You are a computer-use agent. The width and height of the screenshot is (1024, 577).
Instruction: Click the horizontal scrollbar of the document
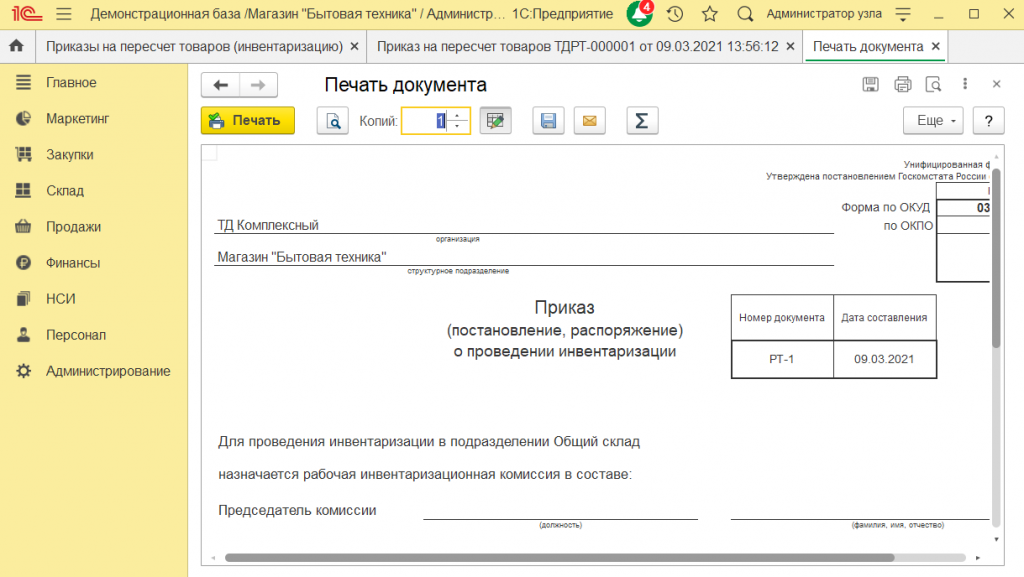559,558
